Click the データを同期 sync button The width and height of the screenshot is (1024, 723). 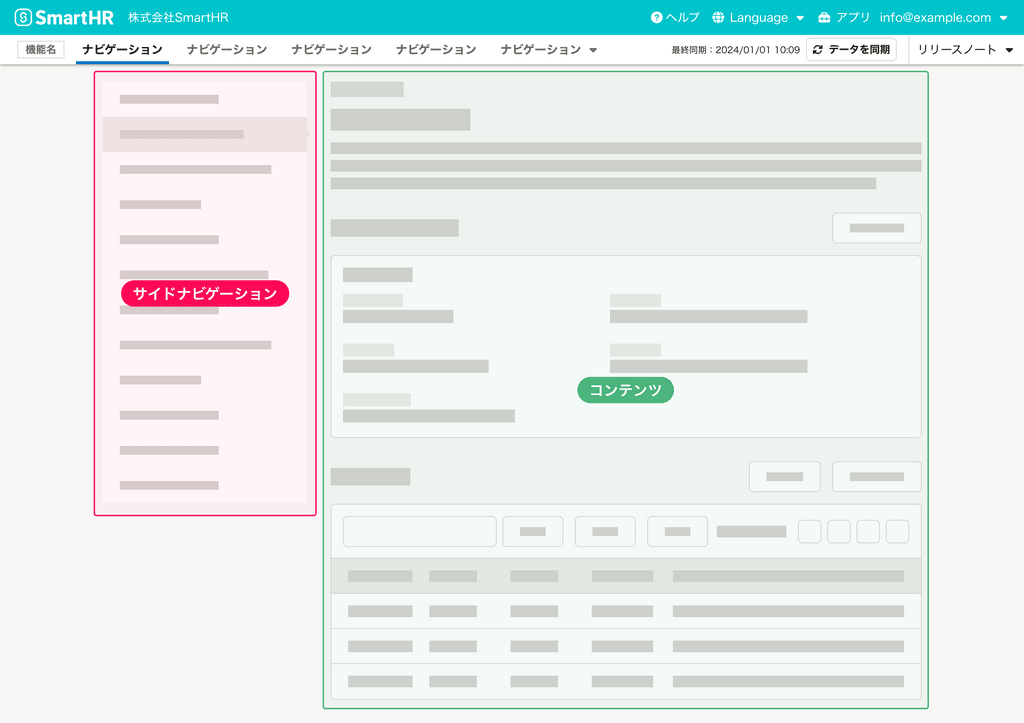click(851, 48)
